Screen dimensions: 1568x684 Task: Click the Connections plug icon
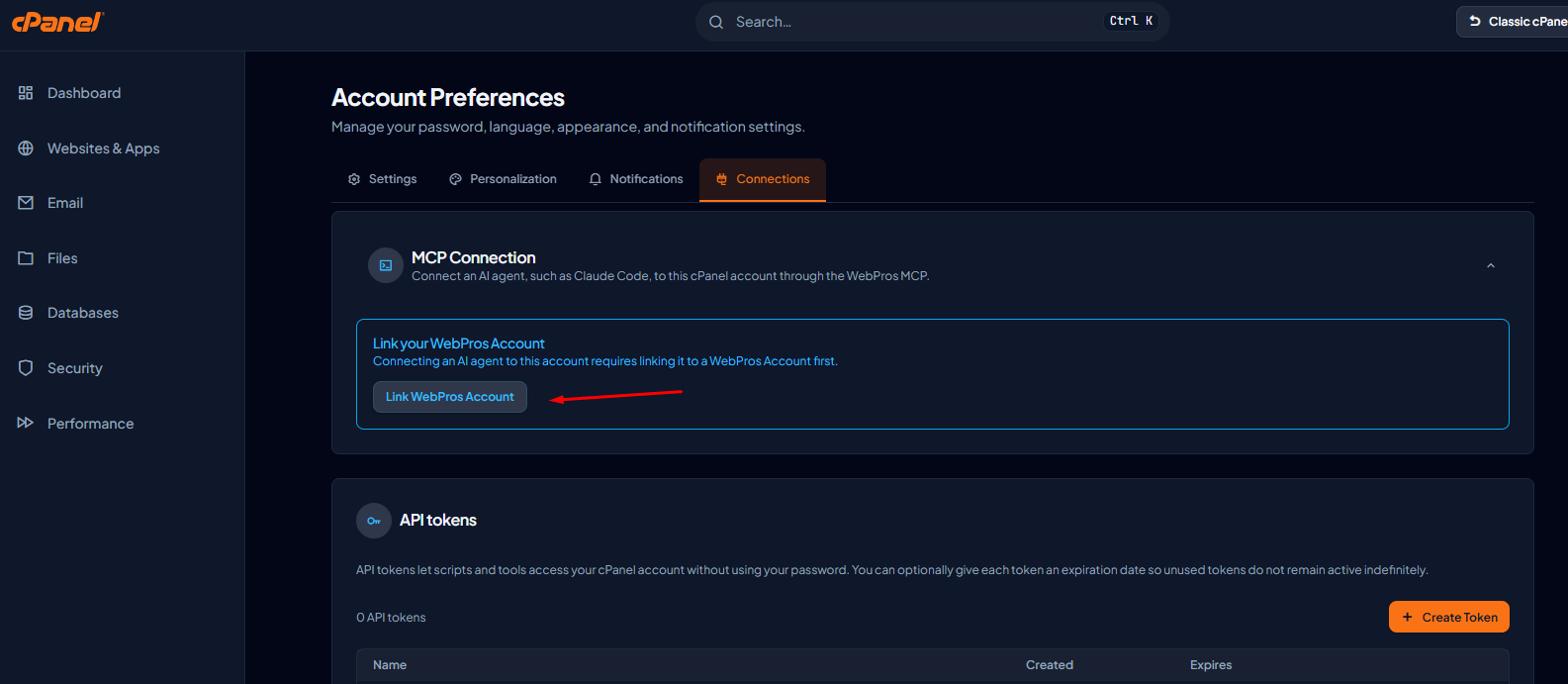point(722,179)
